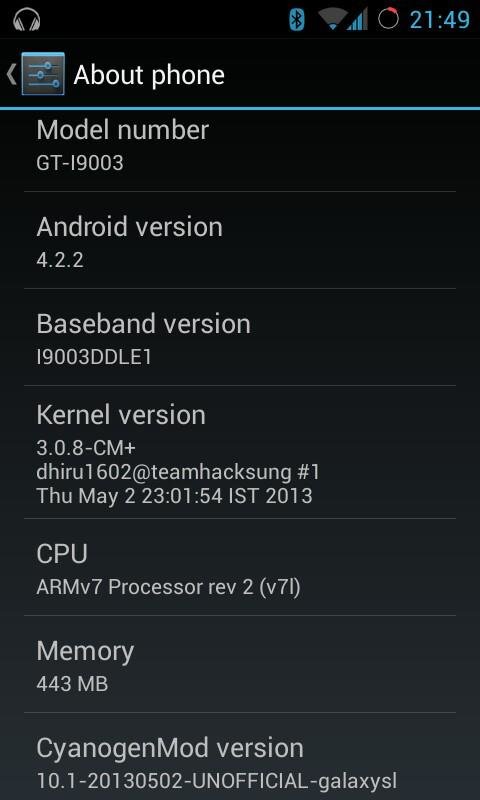480x800 pixels.
Task: Tap the mobile signal bars icon
Action: pos(357,19)
